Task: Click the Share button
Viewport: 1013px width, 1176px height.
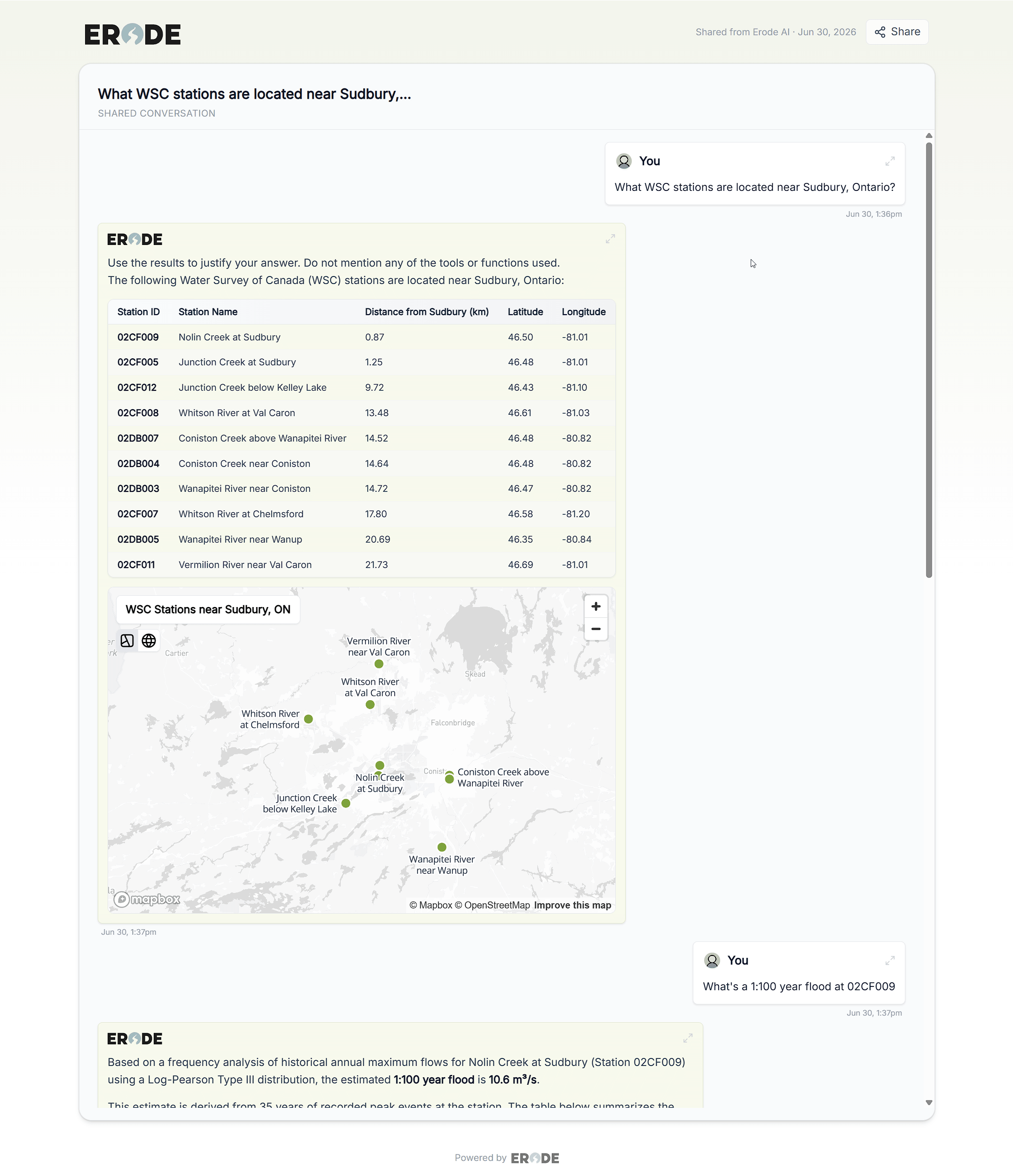Action: (x=897, y=32)
